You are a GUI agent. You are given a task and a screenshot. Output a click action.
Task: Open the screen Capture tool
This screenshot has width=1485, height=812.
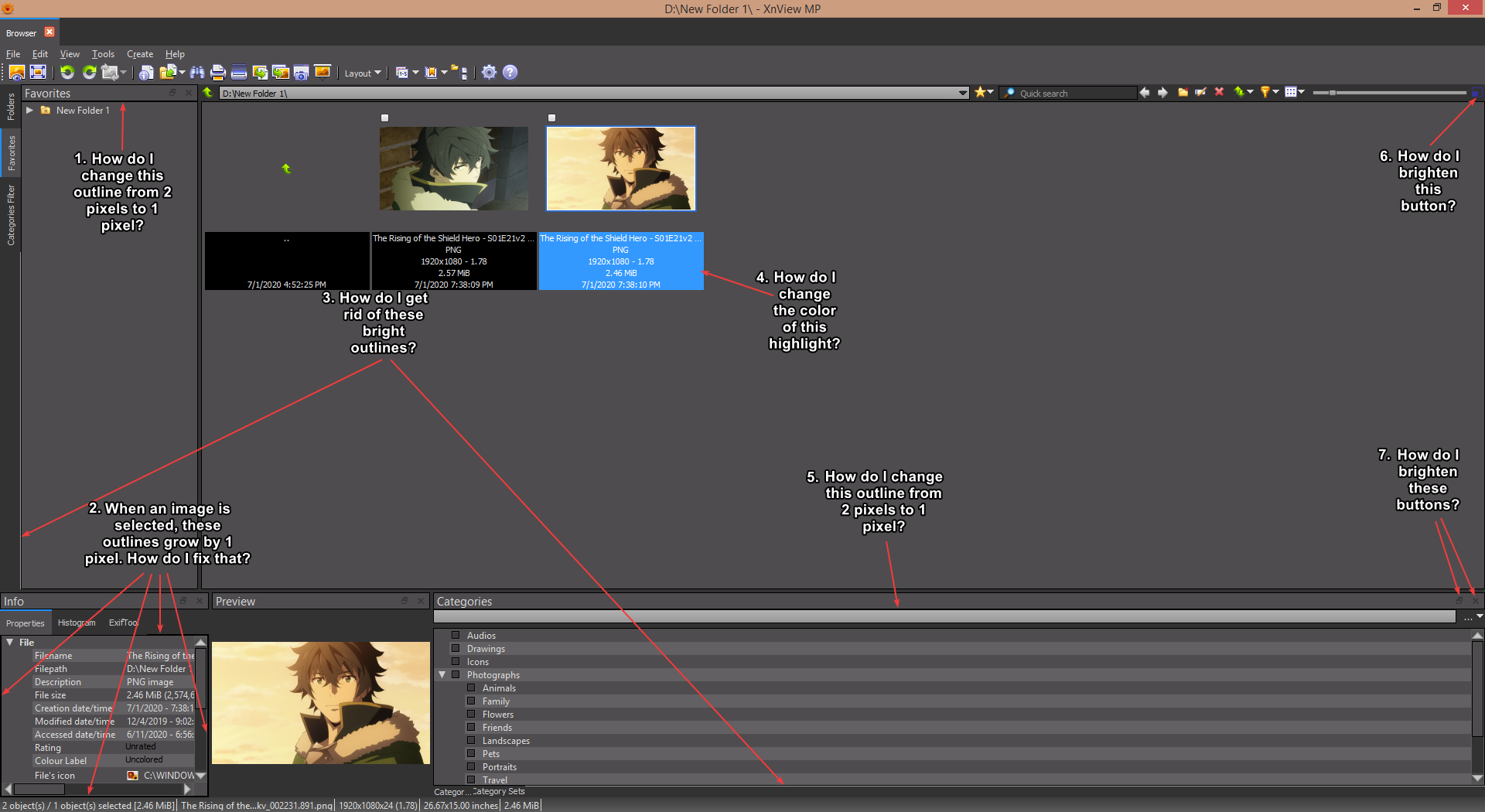[x=302, y=73]
